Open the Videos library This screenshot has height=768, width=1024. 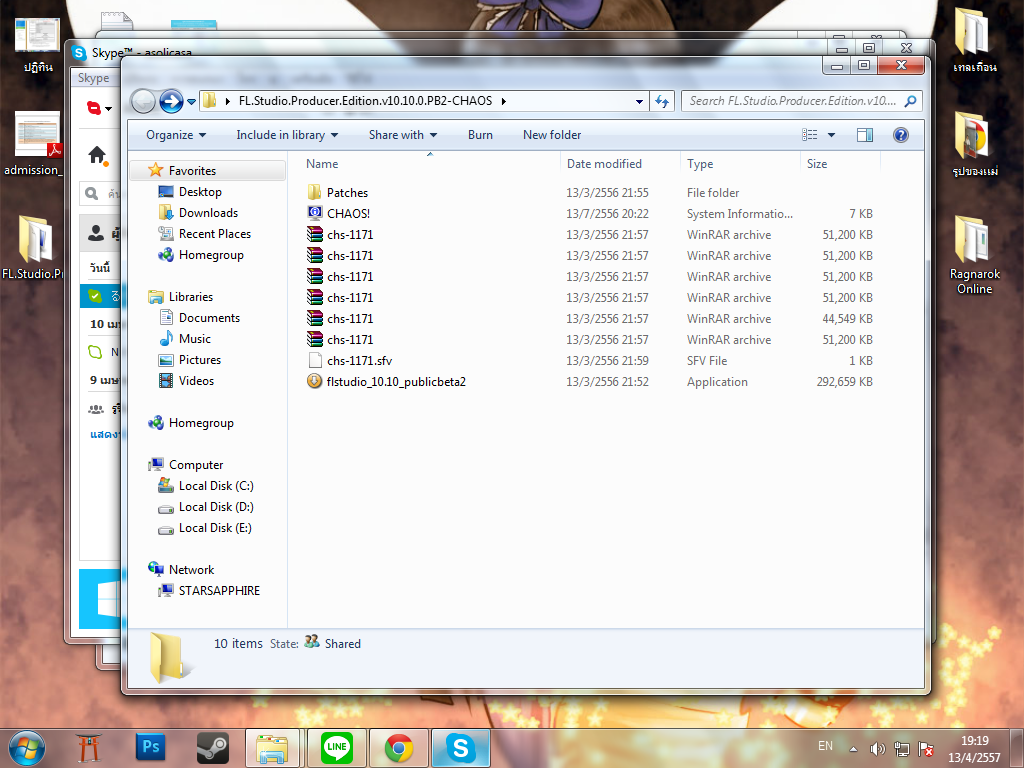(196, 381)
